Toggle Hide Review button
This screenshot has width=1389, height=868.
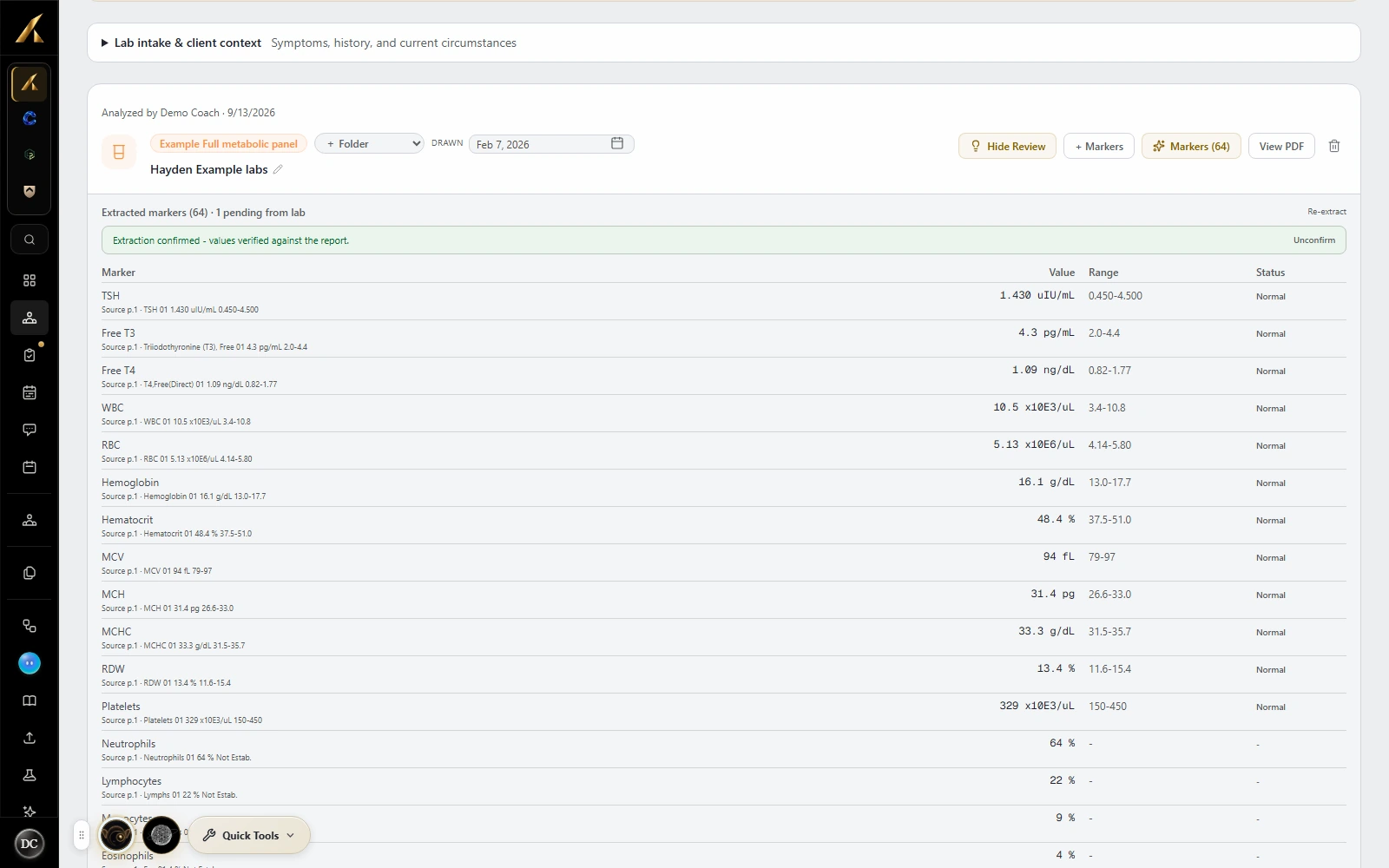pos(1007,146)
